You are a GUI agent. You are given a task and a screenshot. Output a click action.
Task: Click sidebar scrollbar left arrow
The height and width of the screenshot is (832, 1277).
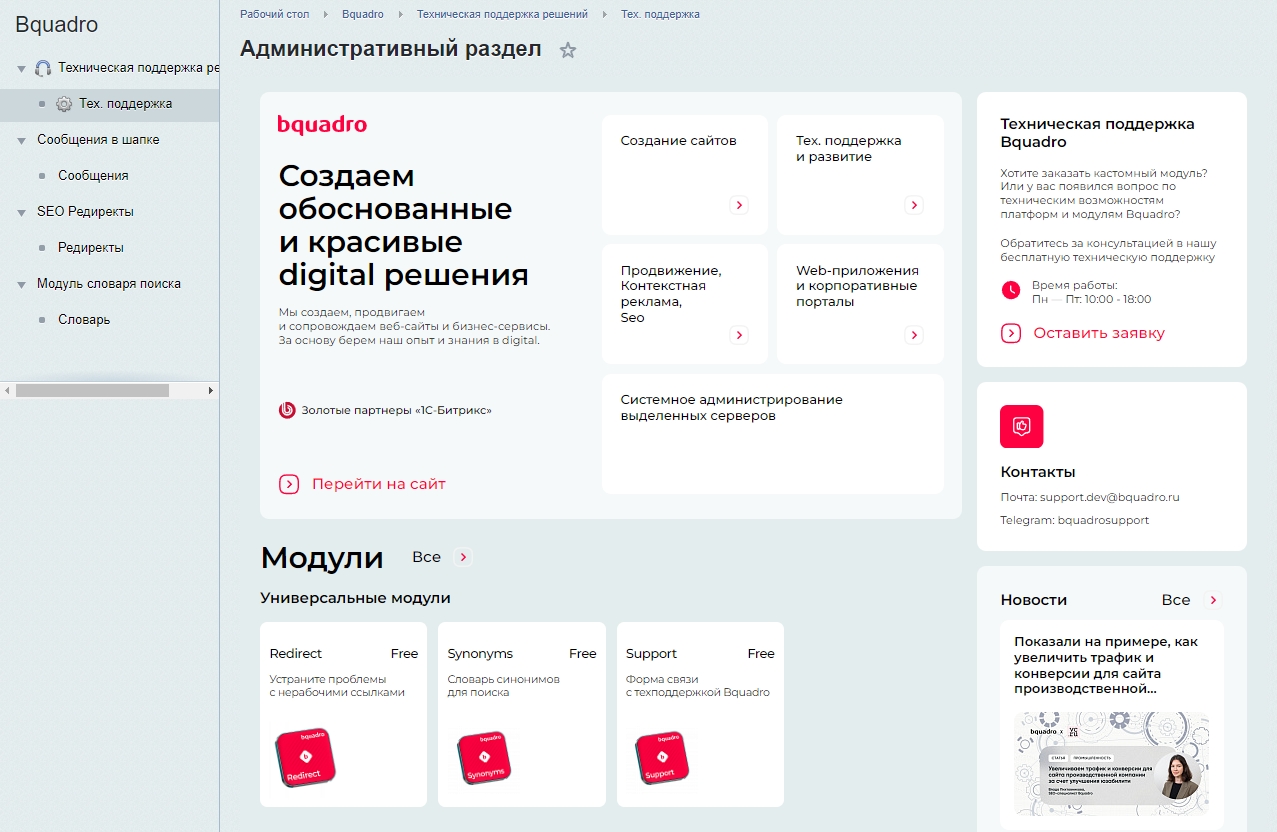(7, 391)
